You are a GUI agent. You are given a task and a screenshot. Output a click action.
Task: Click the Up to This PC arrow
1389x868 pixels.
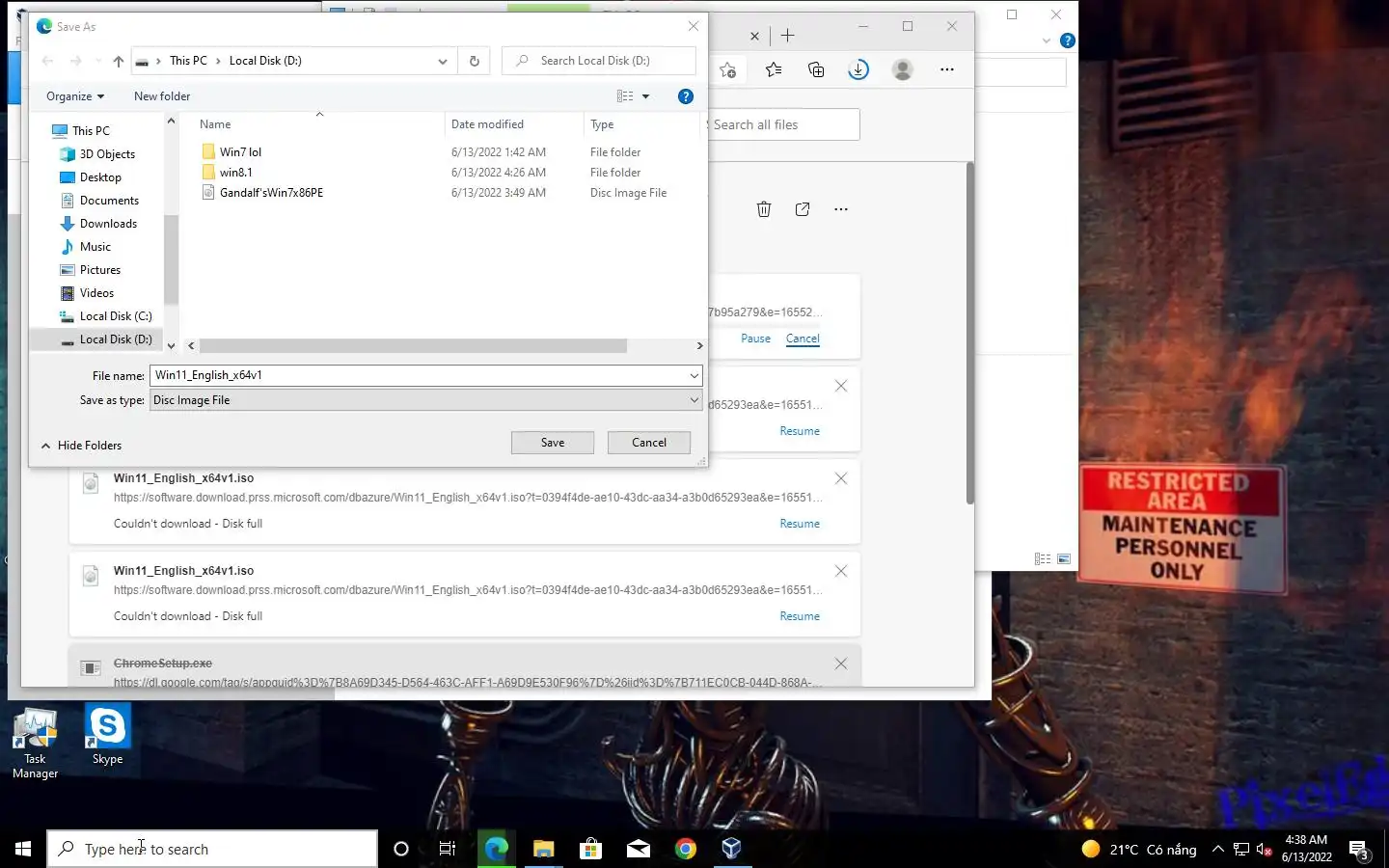click(118, 61)
